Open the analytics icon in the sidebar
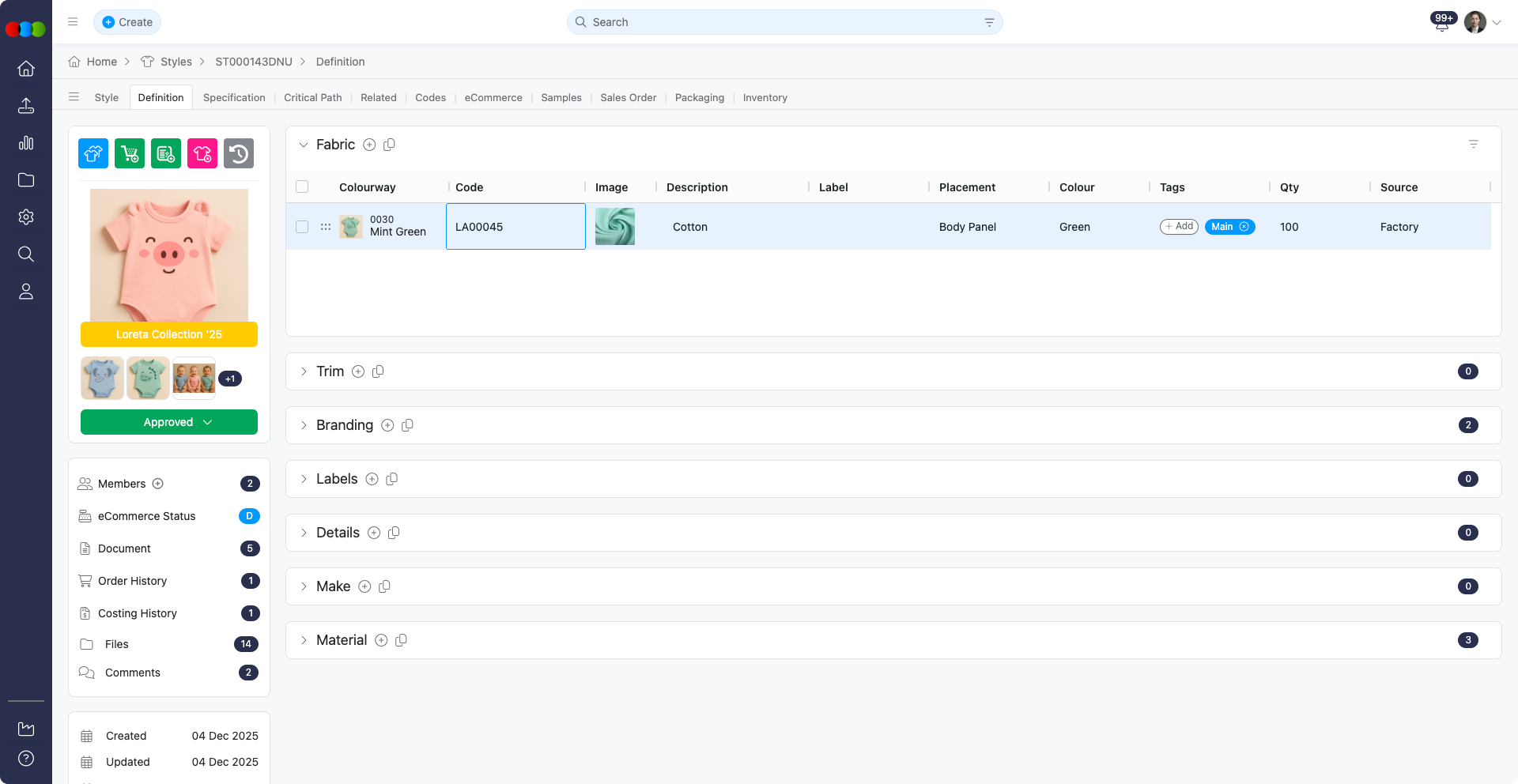 click(26, 143)
